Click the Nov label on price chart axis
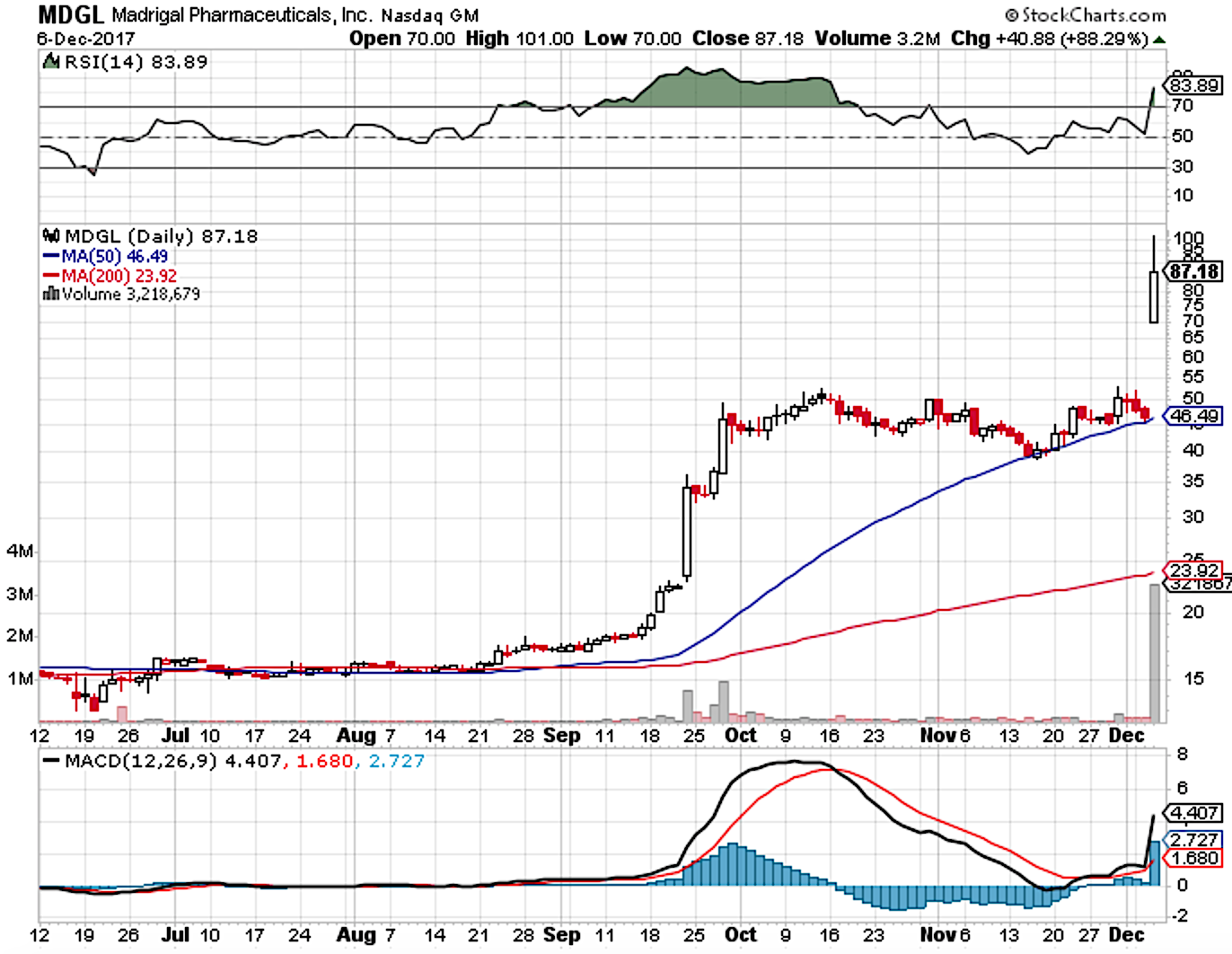Screen dimensions: 1232x954 click(938, 735)
